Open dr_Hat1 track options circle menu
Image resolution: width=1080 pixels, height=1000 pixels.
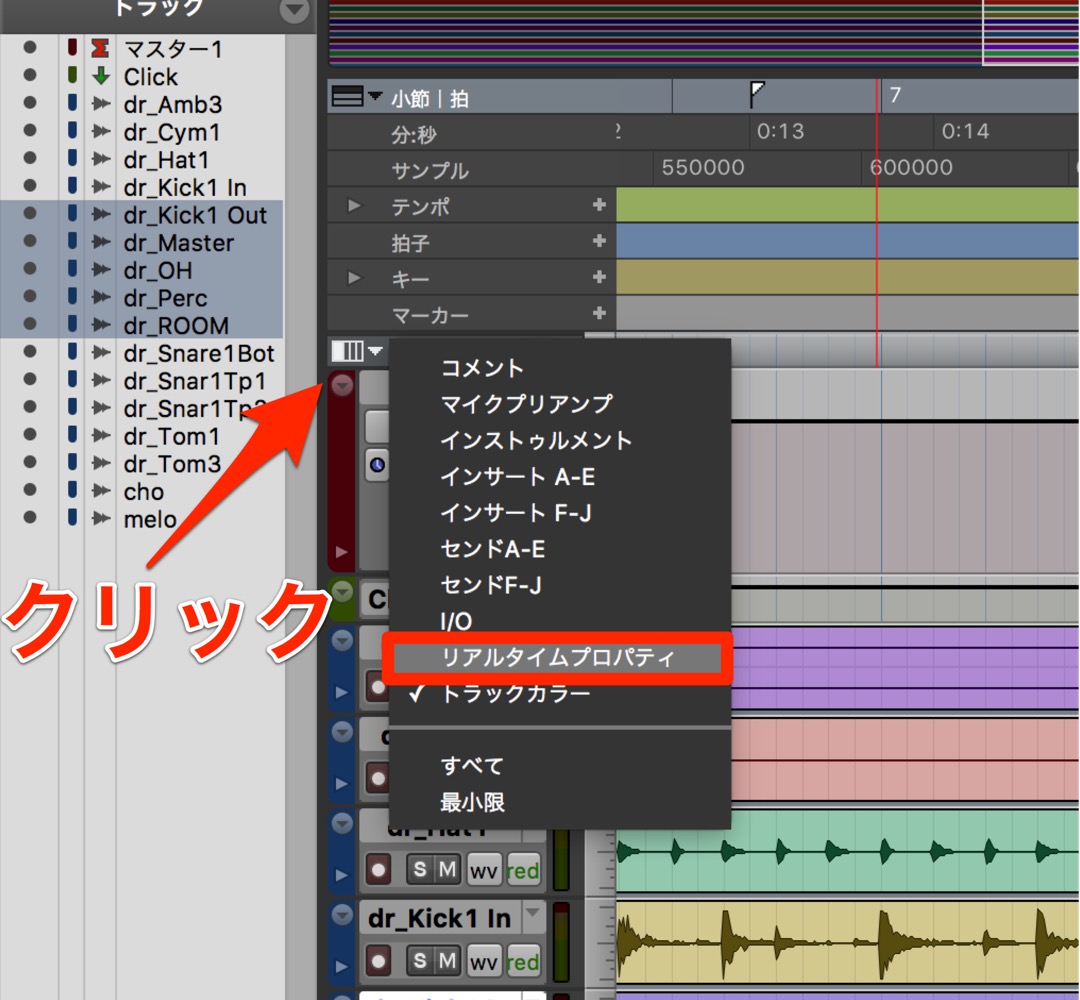point(342,822)
